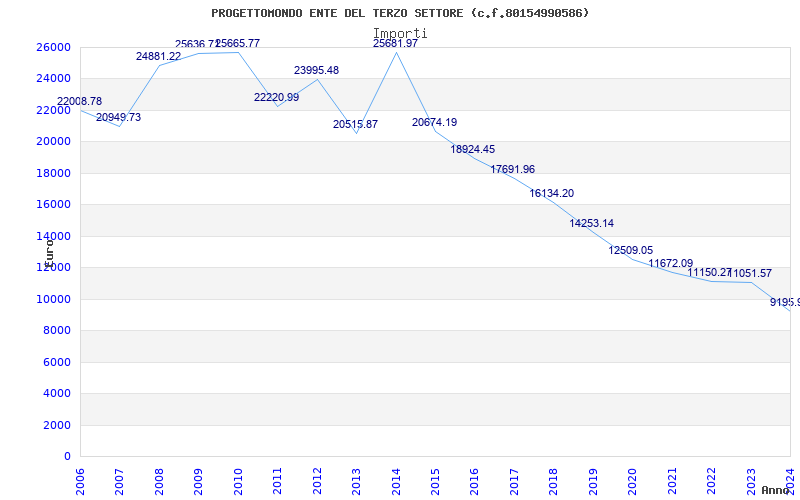Click the 2022 year axis label

(x=711, y=481)
